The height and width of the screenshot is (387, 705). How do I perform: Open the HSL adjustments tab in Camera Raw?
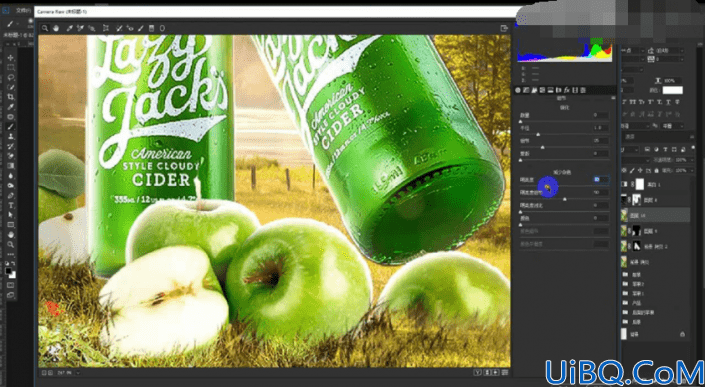pos(542,90)
